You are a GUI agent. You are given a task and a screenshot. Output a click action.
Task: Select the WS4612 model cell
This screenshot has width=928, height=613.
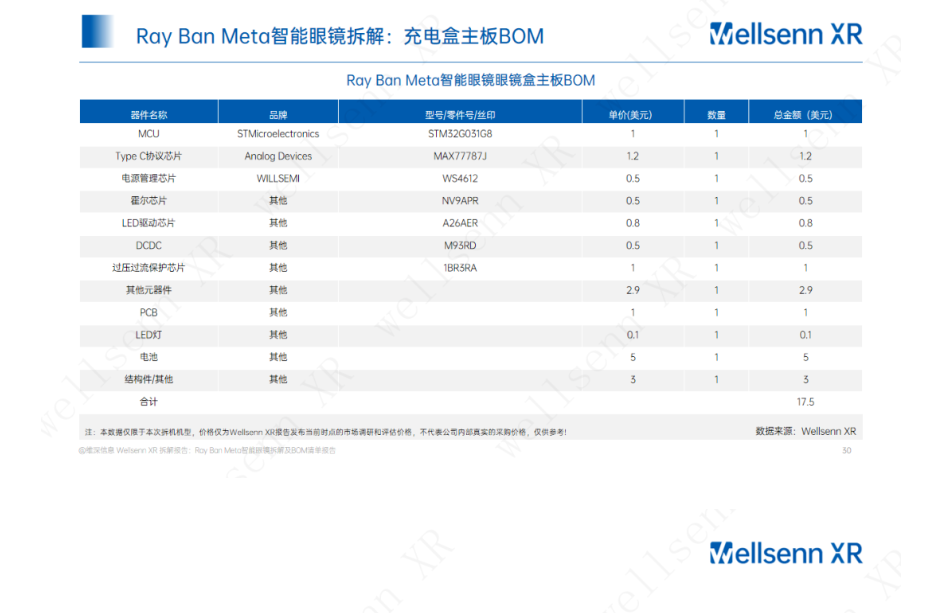pos(460,178)
